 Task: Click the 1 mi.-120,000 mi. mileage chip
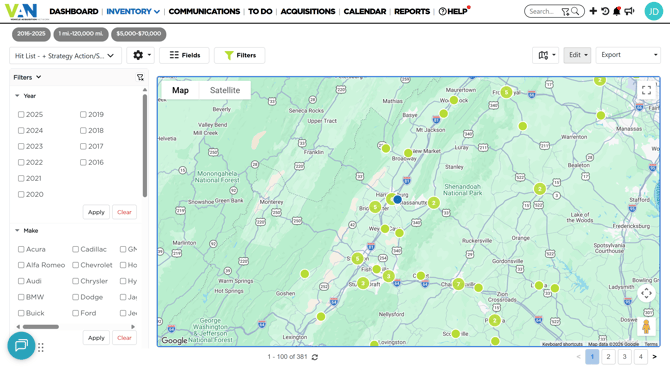(x=81, y=34)
